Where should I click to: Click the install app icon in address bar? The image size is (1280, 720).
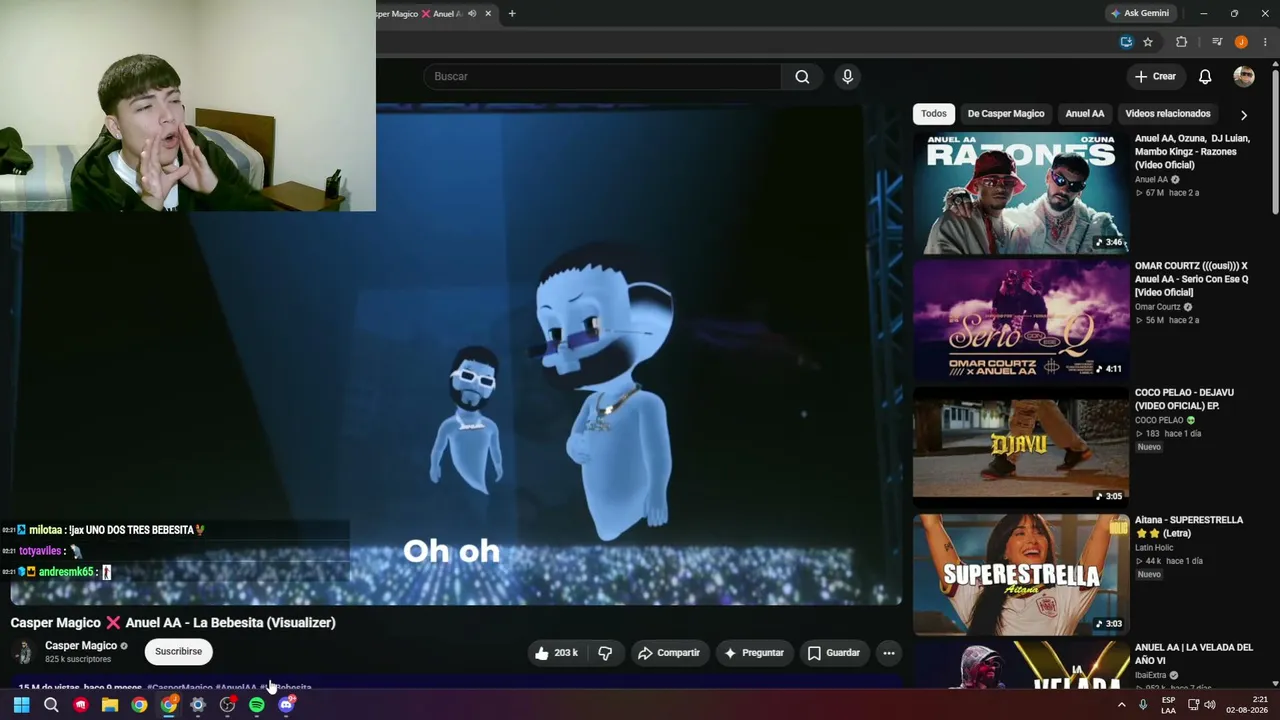pyautogui.click(x=1126, y=42)
